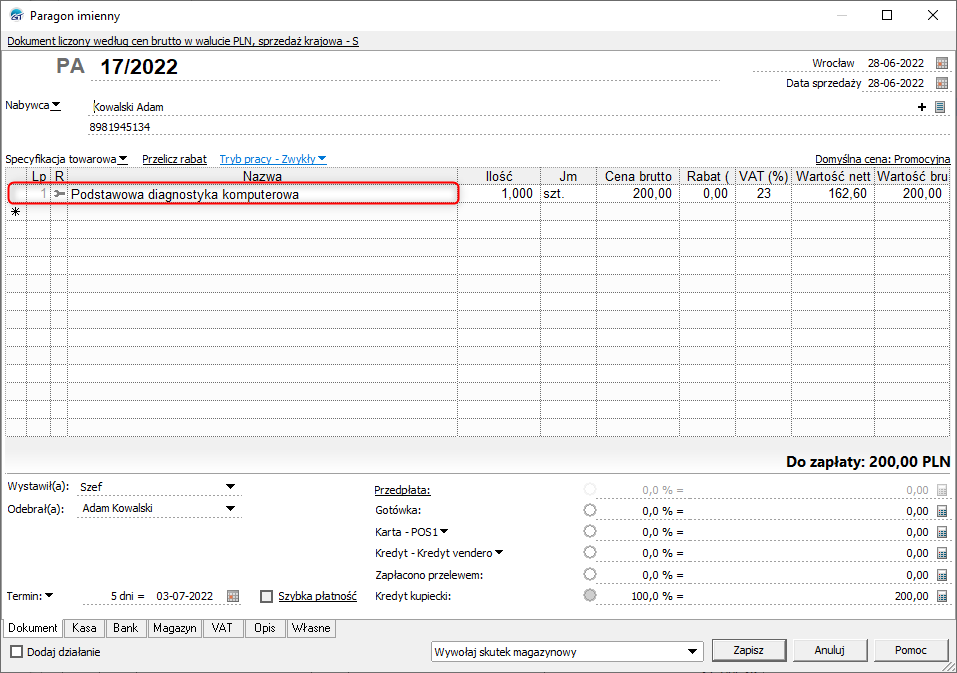957x673 pixels.
Task: Click Kowalski Adam buyer name field
Action: click(x=500, y=107)
